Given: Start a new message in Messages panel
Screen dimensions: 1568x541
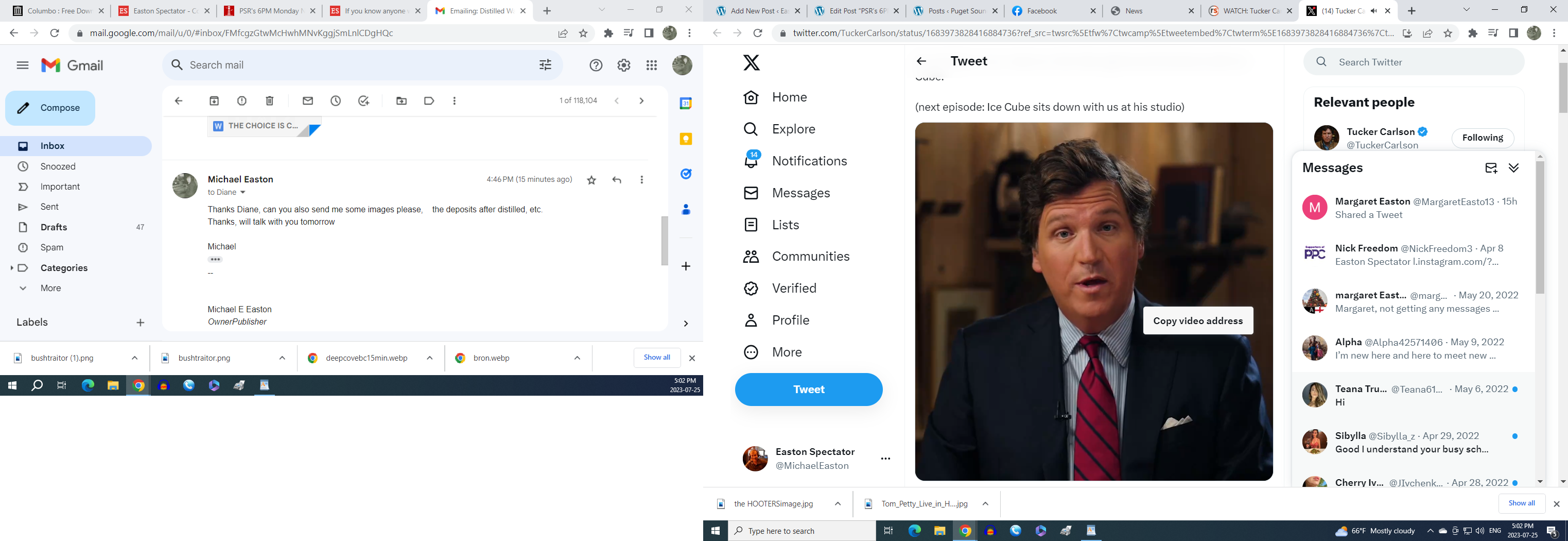Looking at the screenshot, I should pos(1491,168).
